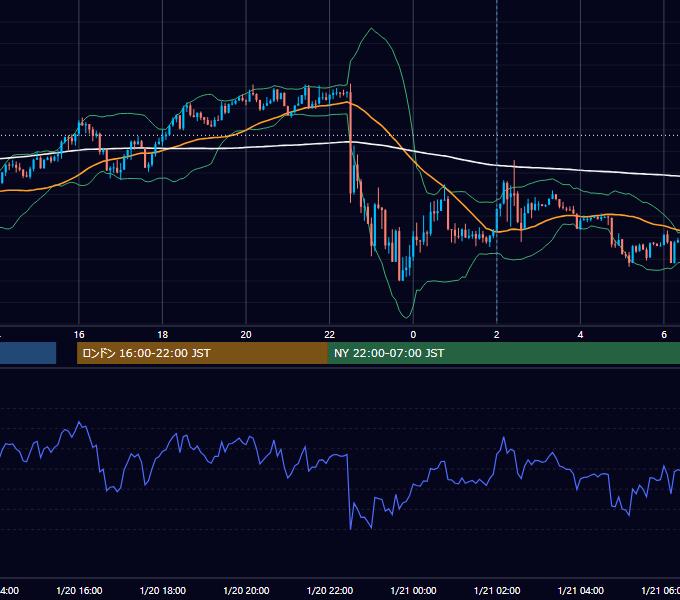Screen dimensions: 680x600
Task: Click the "1/21 02:00" label on the bottom axis
Action: tap(497, 590)
